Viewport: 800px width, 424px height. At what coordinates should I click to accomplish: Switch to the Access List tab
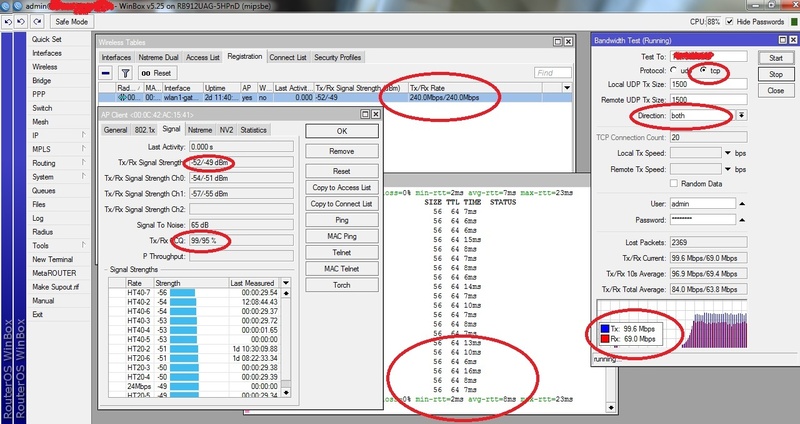click(203, 57)
